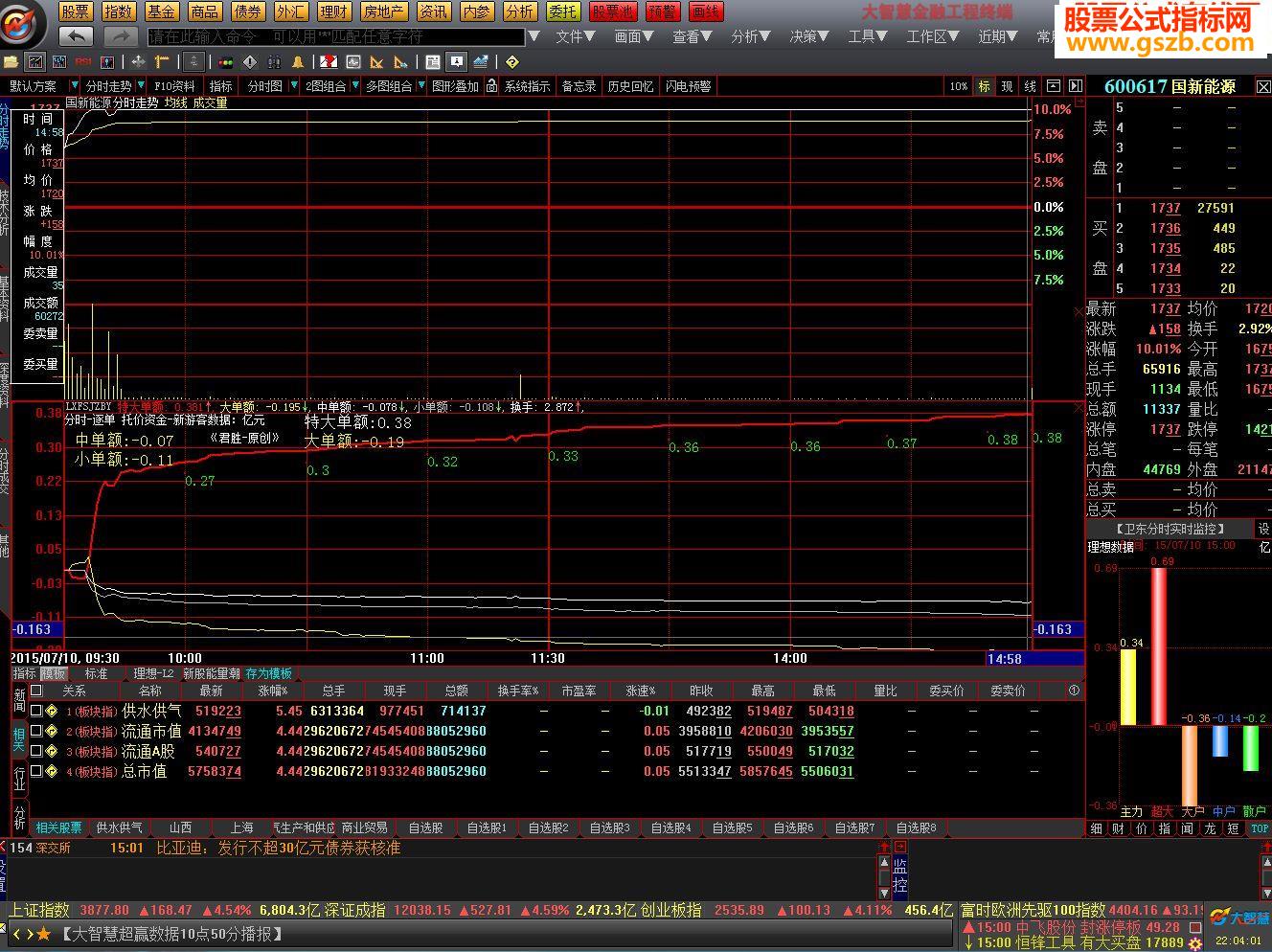Screen dimensions: 1272x952
Task: Expand the 工具 dropdown menu
Action: (x=869, y=36)
